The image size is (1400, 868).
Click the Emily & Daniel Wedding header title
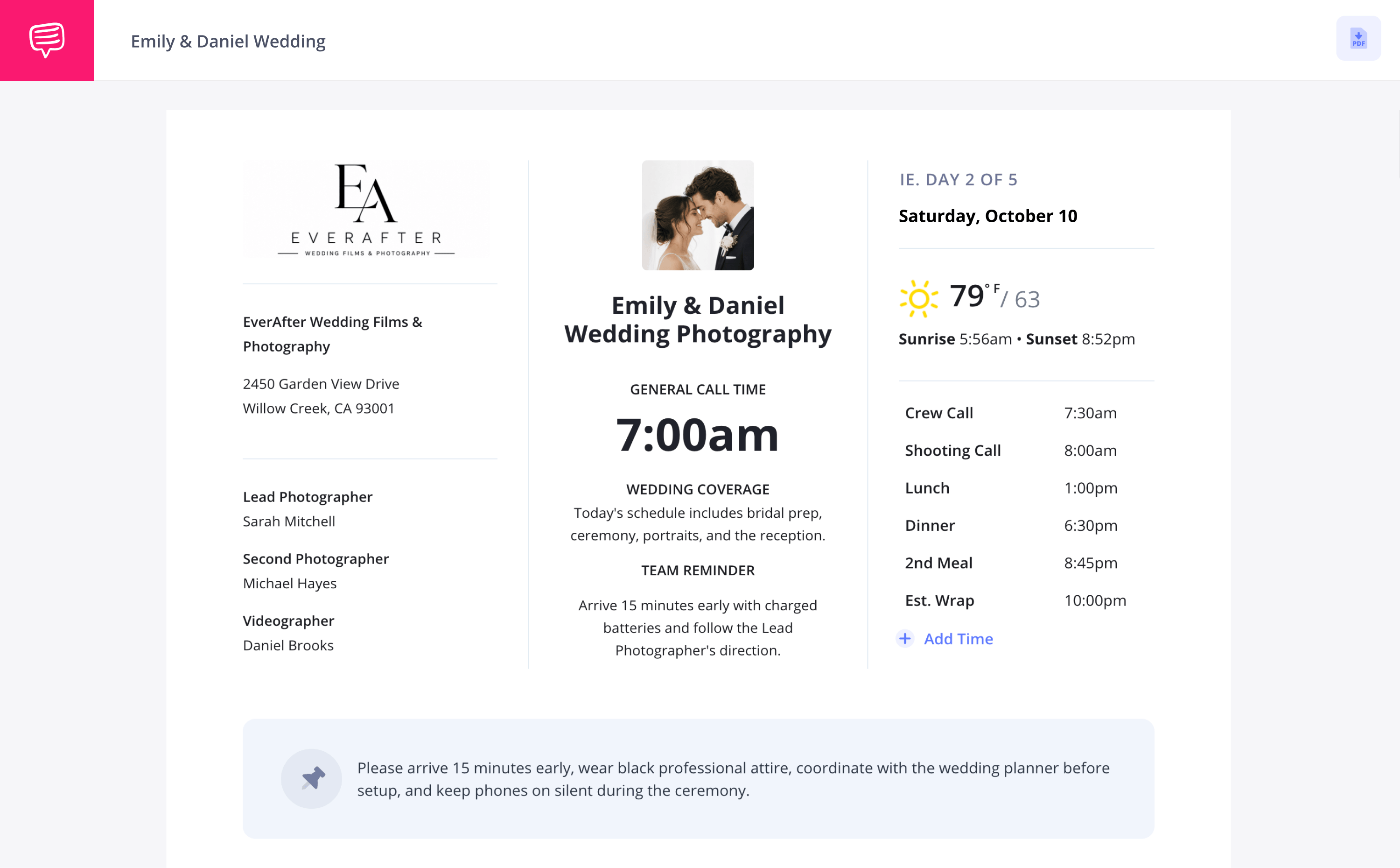[228, 42]
